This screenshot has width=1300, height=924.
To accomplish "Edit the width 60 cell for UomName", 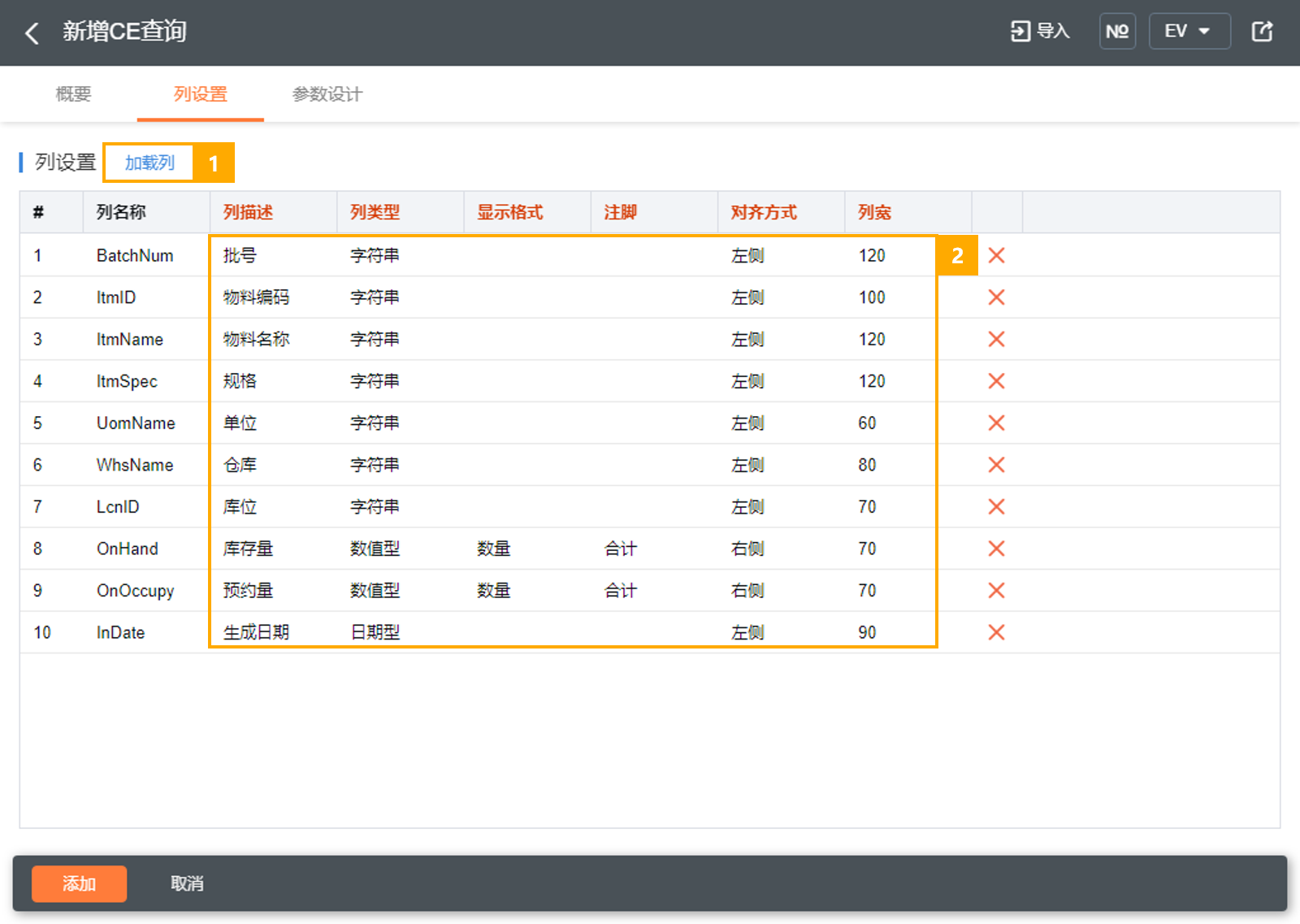I will click(x=908, y=423).
